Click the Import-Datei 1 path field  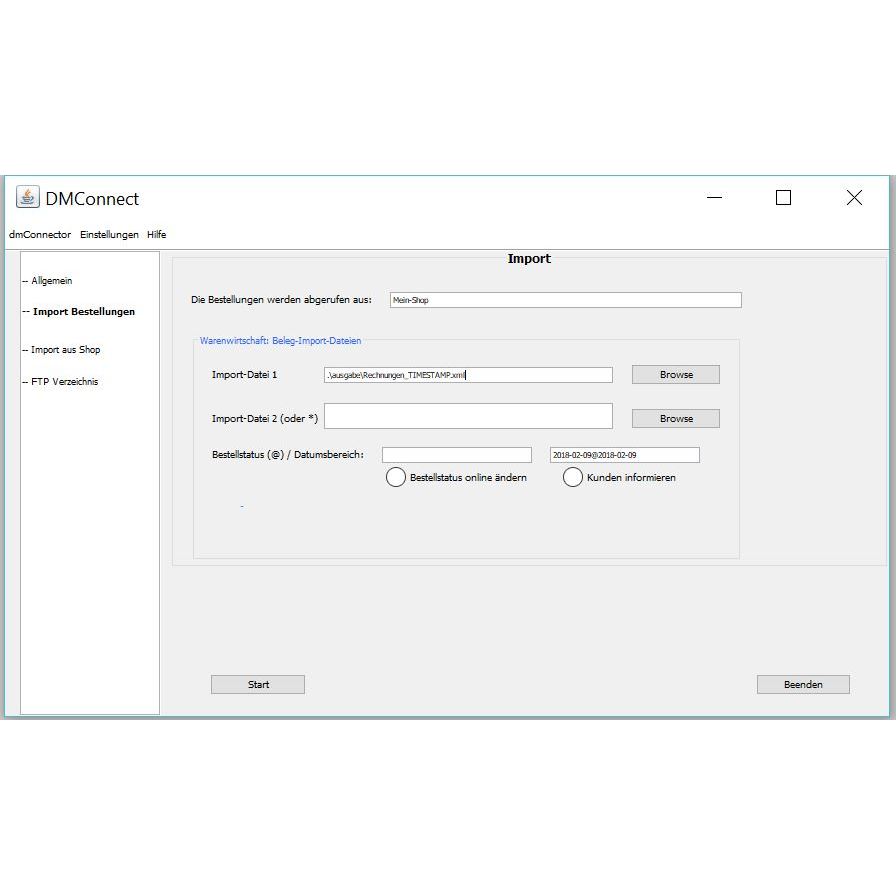pyautogui.click(x=468, y=375)
